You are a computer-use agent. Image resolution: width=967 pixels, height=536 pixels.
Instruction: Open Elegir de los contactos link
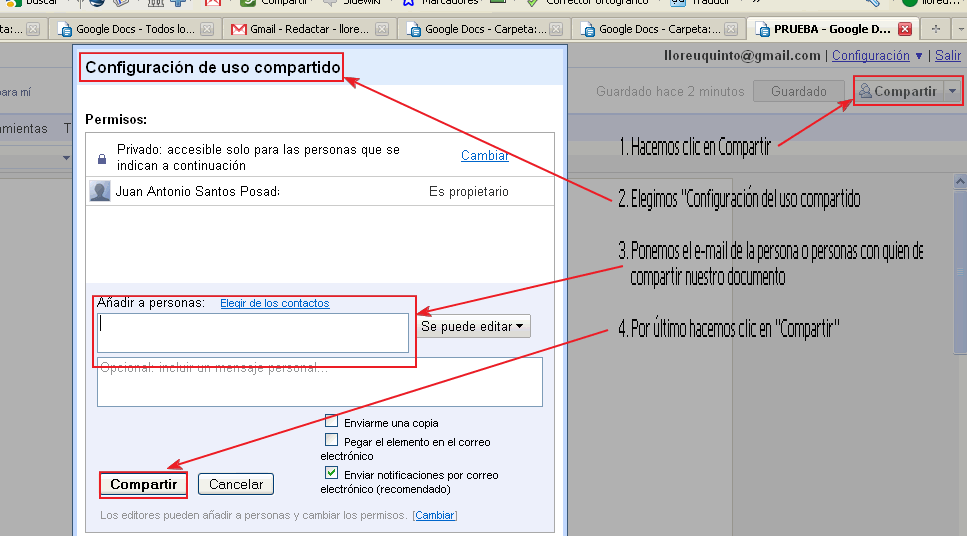click(x=274, y=303)
